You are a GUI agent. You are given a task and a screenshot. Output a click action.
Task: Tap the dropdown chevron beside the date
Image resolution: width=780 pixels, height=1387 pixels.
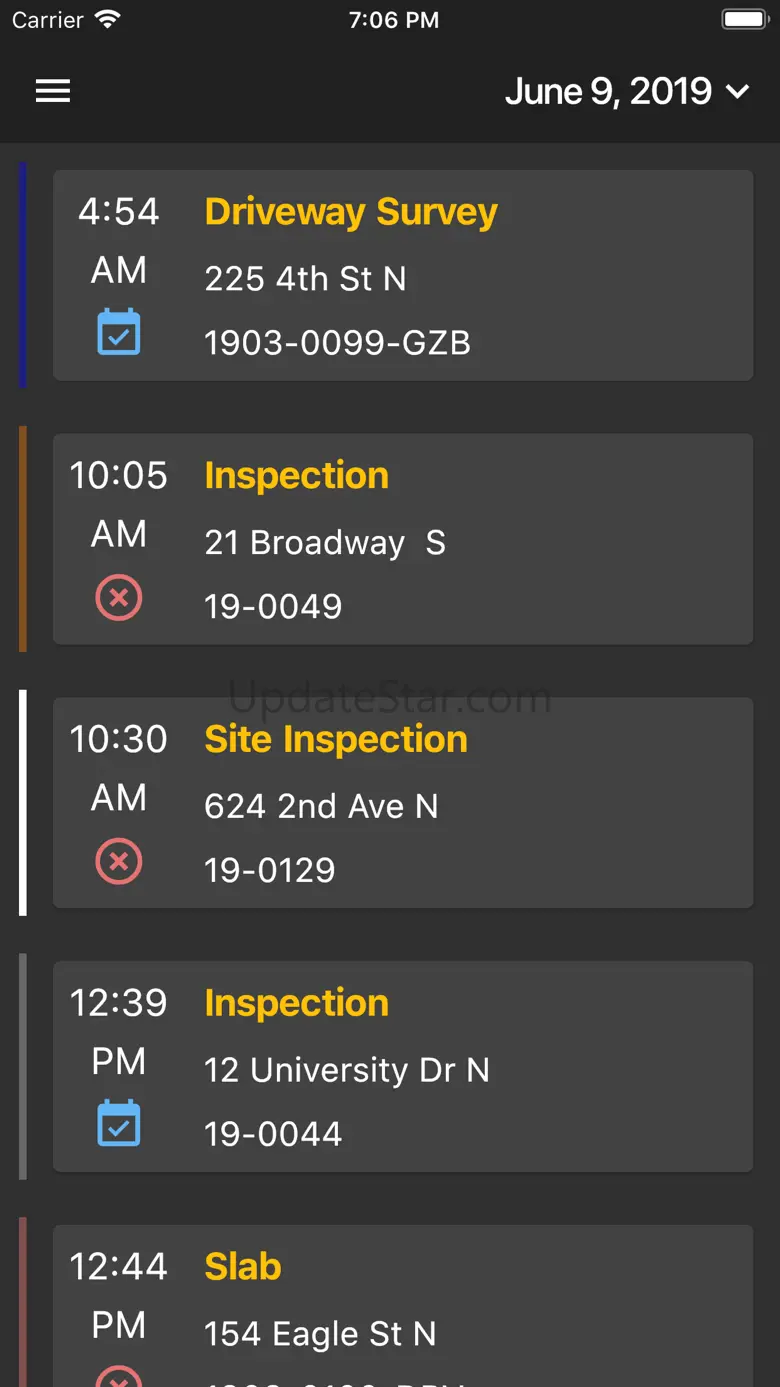[x=737, y=92]
